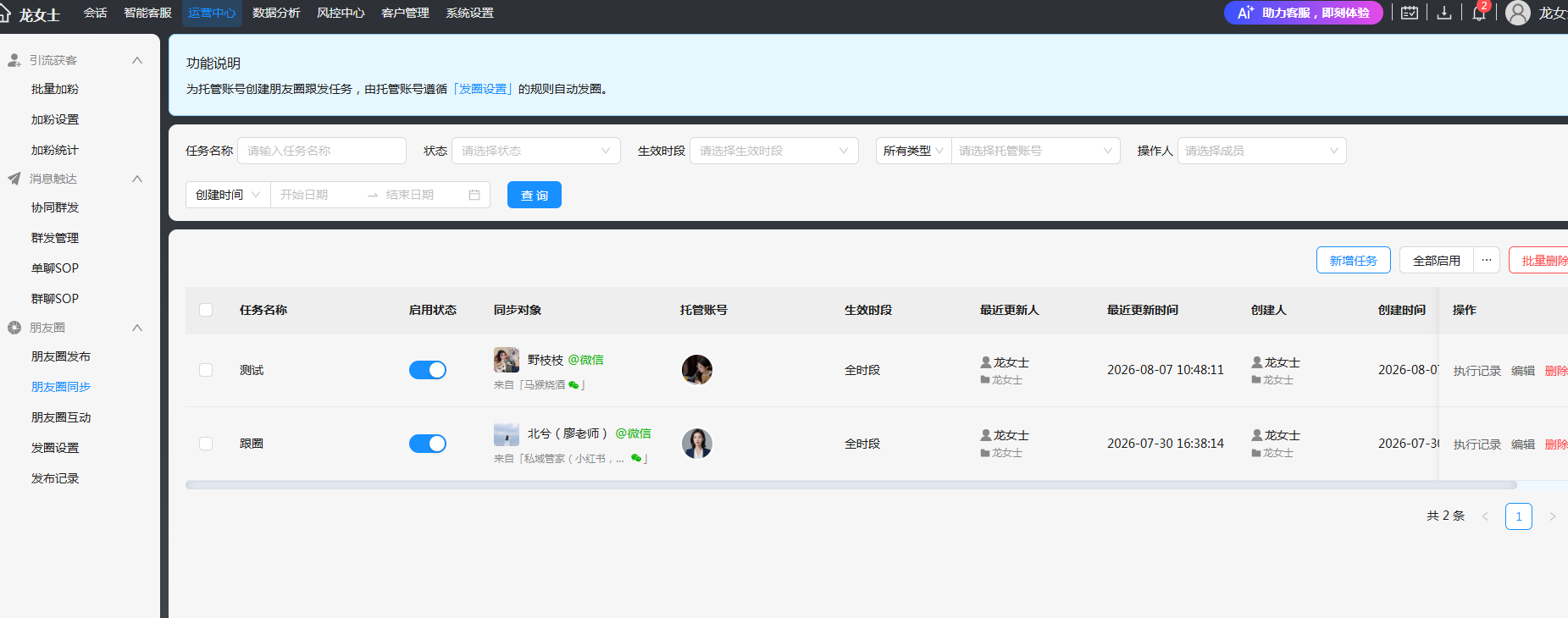Image resolution: width=1568 pixels, height=618 pixels.
Task: Click the 野枝枝 contact avatar thumbnail
Action: 507,360
